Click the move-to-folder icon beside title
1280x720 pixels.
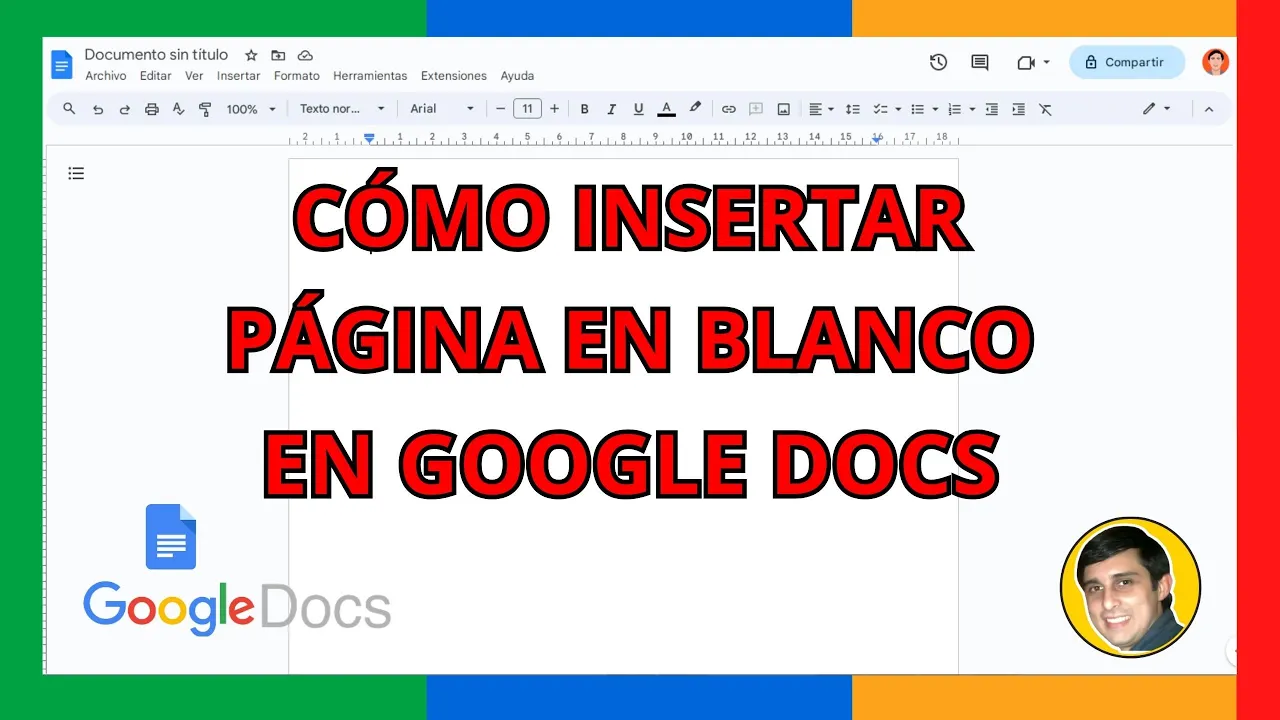click(278, 55)
